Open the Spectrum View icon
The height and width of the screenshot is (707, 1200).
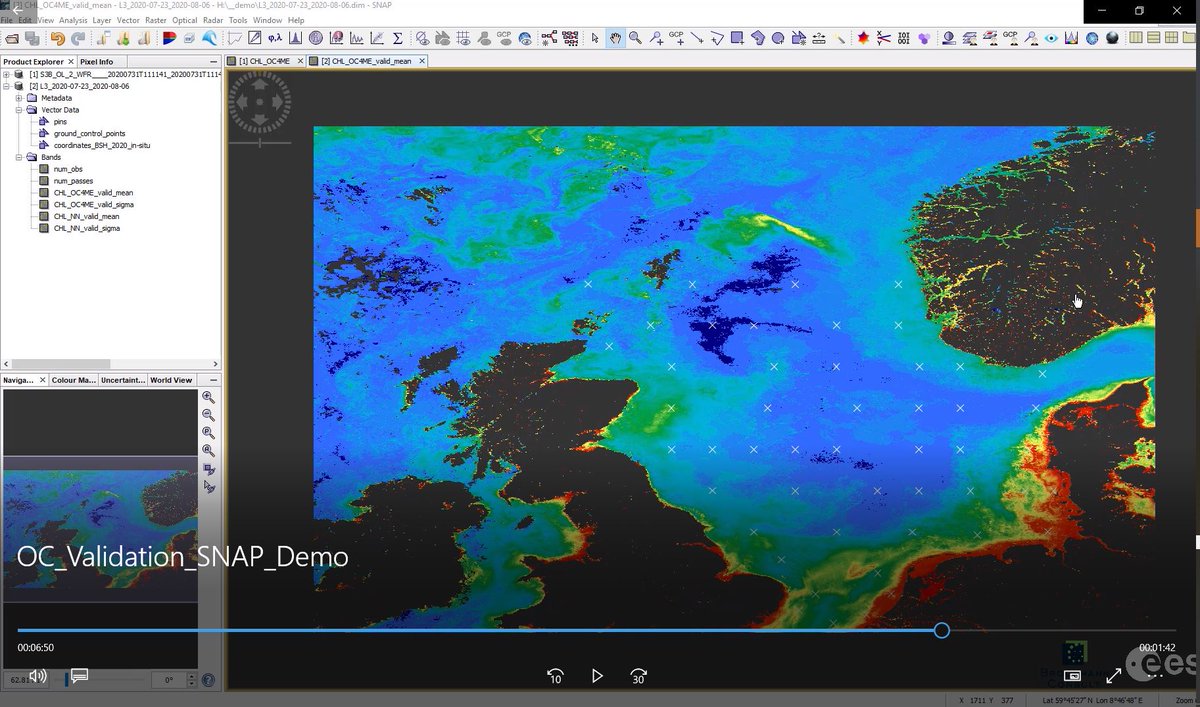point(1071,38)
